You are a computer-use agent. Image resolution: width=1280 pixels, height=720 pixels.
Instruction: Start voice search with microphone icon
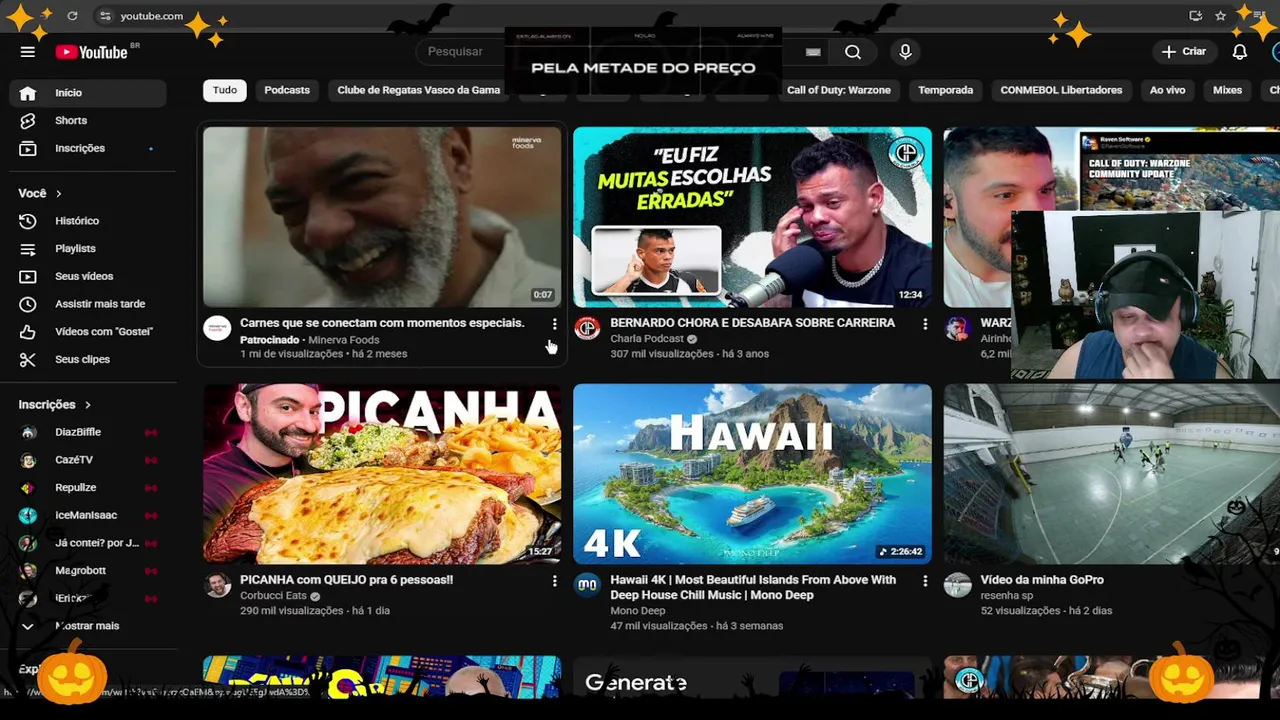click(905, 52)
